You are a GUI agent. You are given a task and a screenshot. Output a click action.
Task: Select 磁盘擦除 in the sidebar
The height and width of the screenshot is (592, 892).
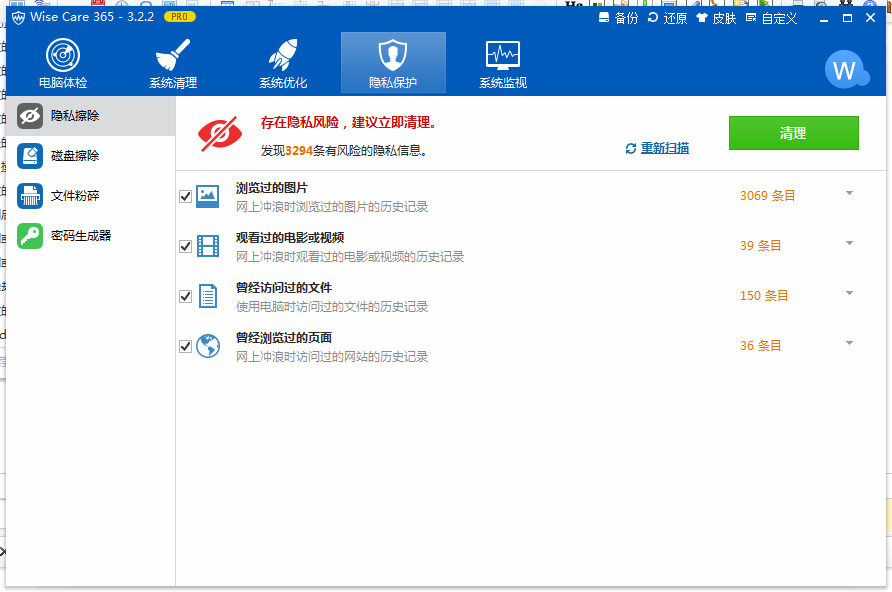[60, 156]
